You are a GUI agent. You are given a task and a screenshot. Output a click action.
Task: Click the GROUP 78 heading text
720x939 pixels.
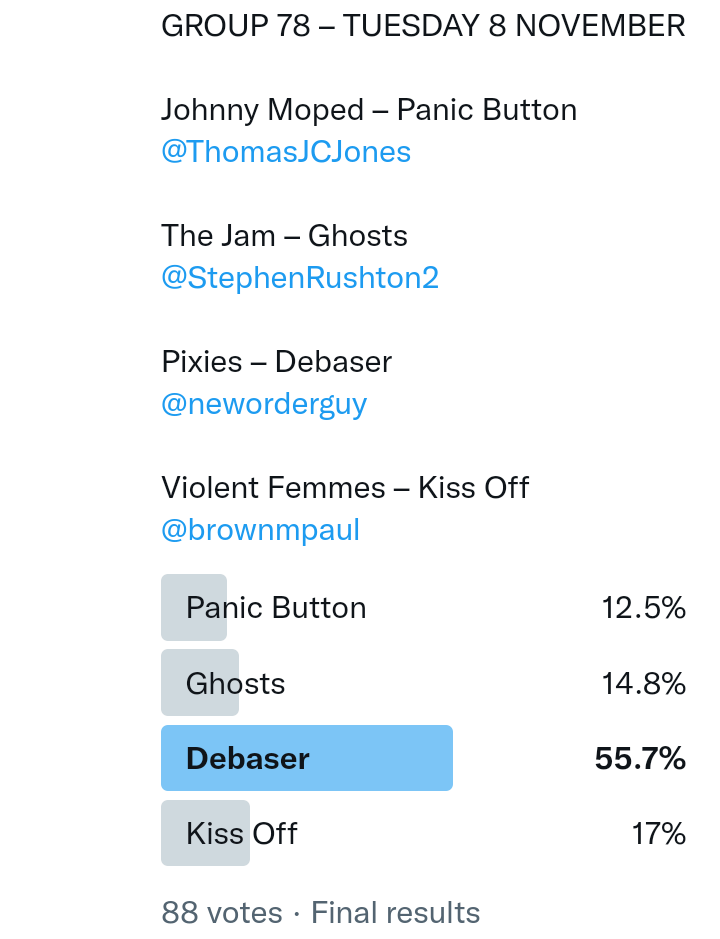click(x=236, y=26)
